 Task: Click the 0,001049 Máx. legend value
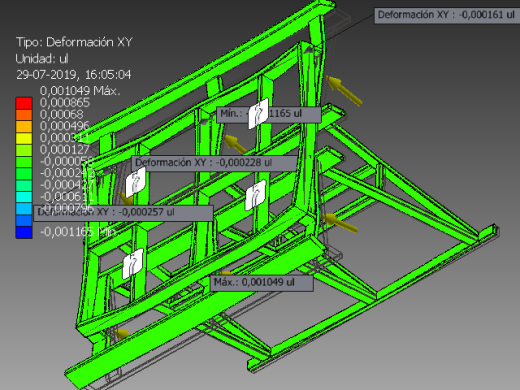point(80,91)
